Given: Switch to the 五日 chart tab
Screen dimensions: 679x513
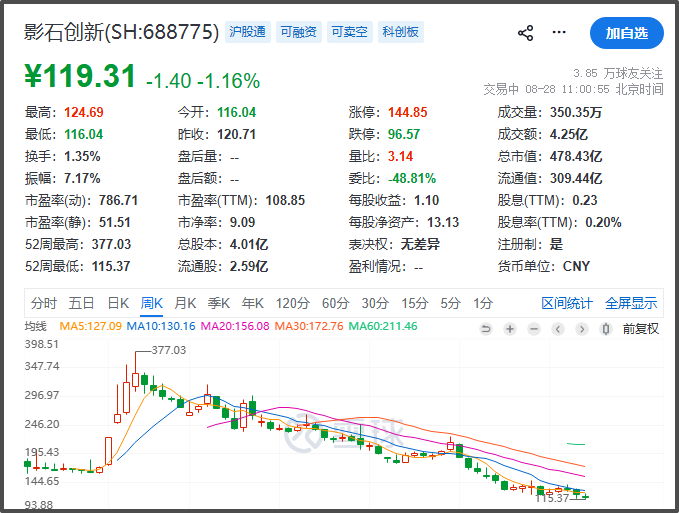Looking at the screenshot, I should 81,303.
